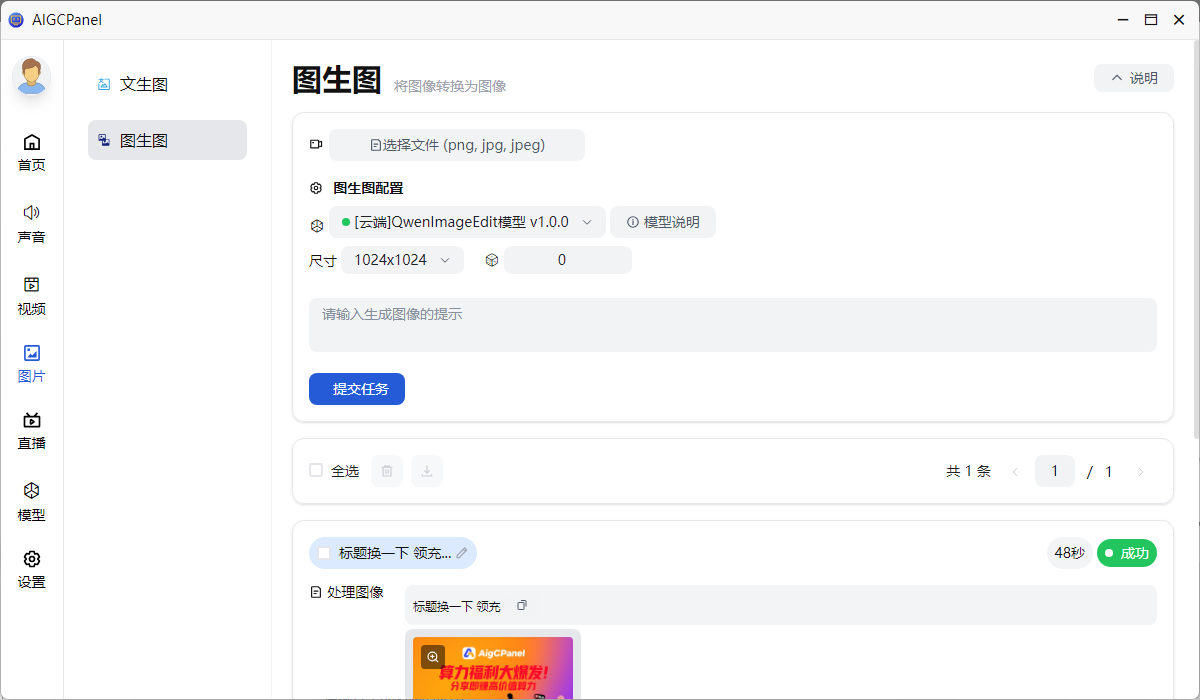1200x700 pixels.
Task: Collapse the 说明 description expander
Action: (1133, 78)
